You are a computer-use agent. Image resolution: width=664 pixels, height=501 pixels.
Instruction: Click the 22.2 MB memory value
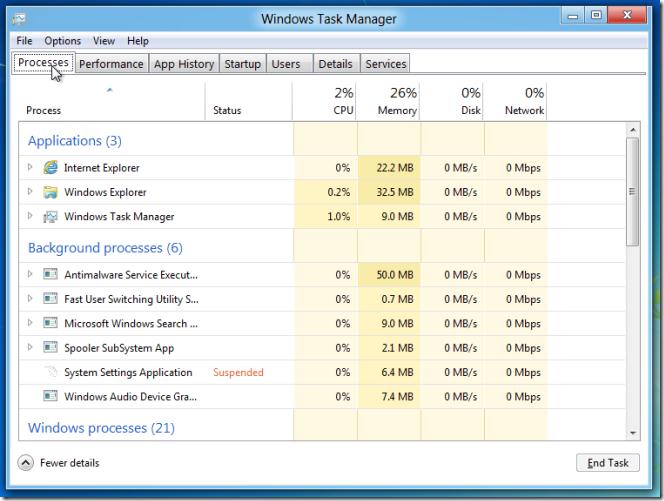tap(395, 168)
